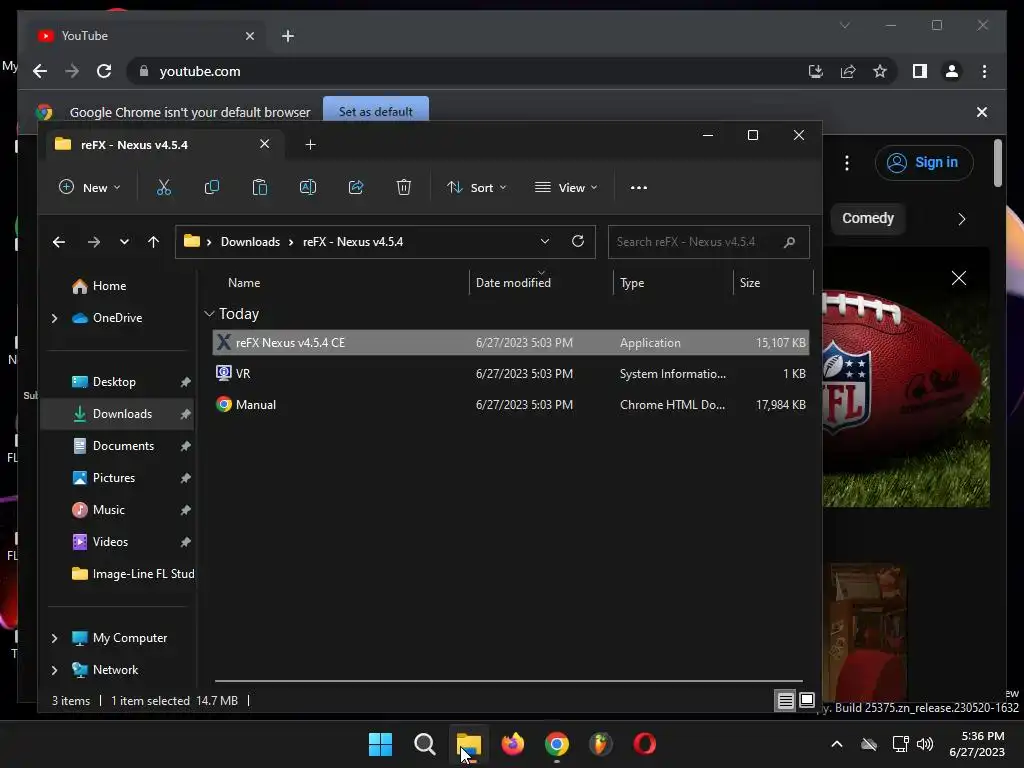
Task: Open a new Chrome tab
Action: (288, 36)
